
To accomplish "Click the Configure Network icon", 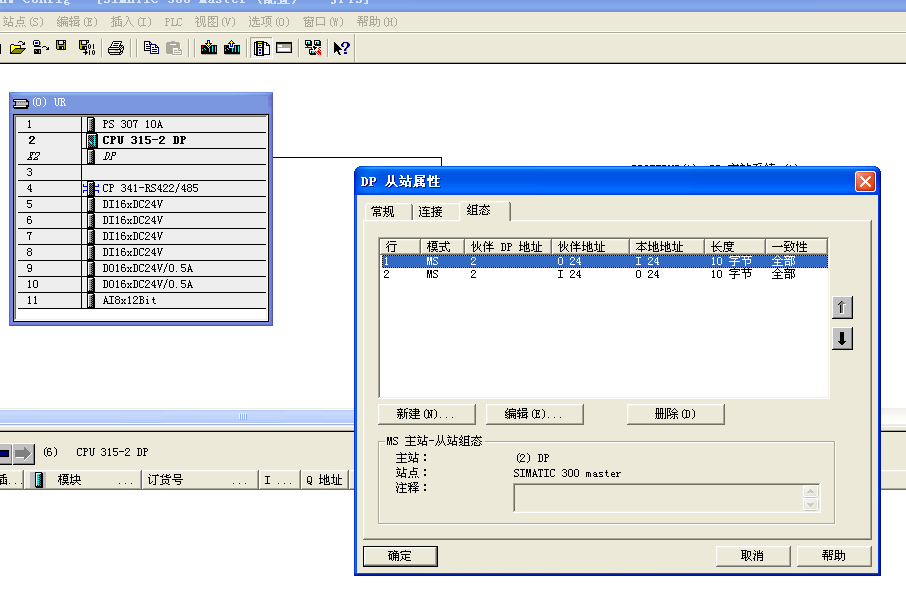I will point(313,48).
